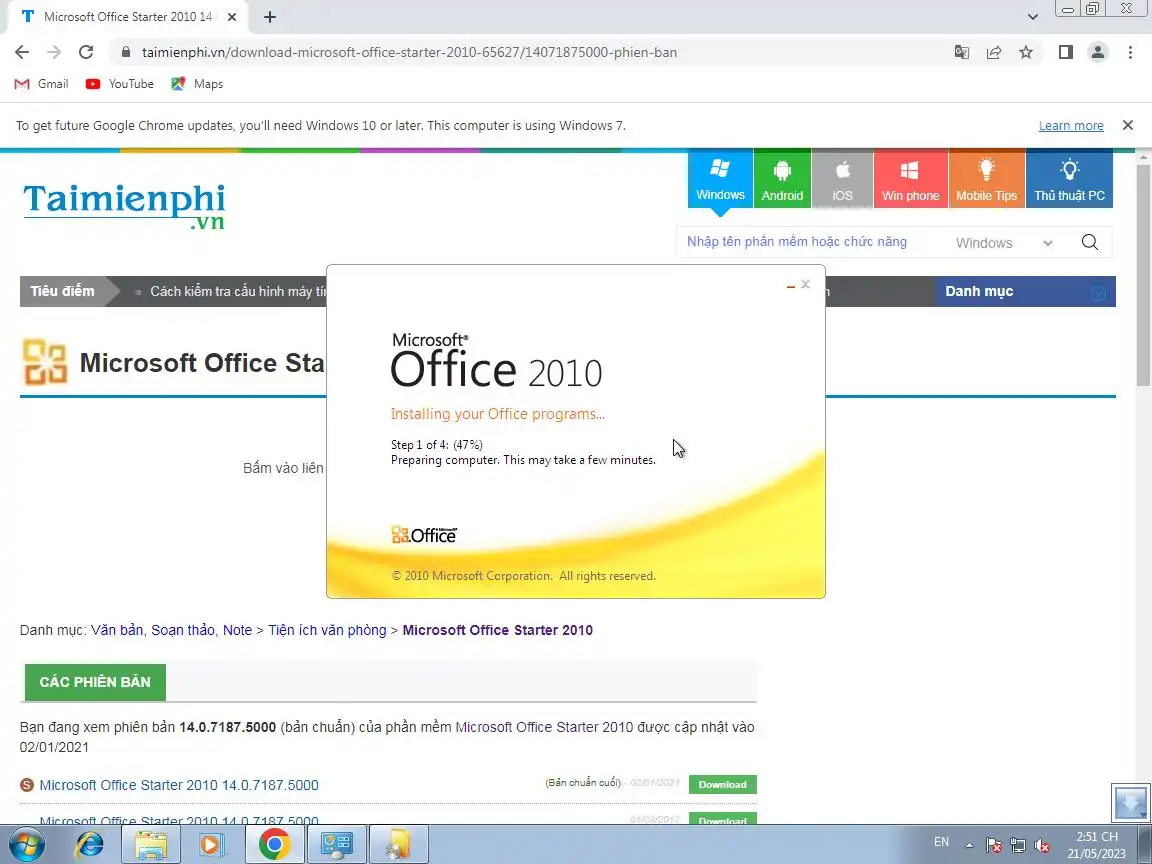1152x864 pixels.
Task: Dismiss the Chrome updates notification bar
Action: point(1128,125)
